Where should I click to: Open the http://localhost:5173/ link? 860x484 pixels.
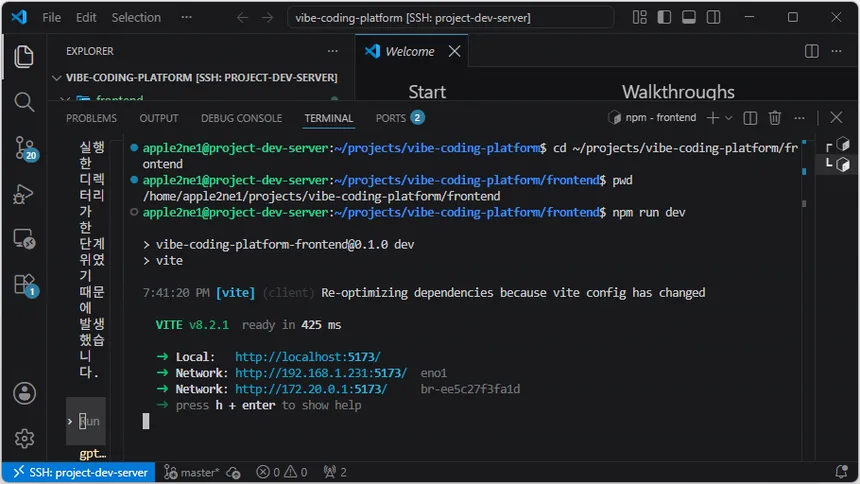tap(308, 357)
